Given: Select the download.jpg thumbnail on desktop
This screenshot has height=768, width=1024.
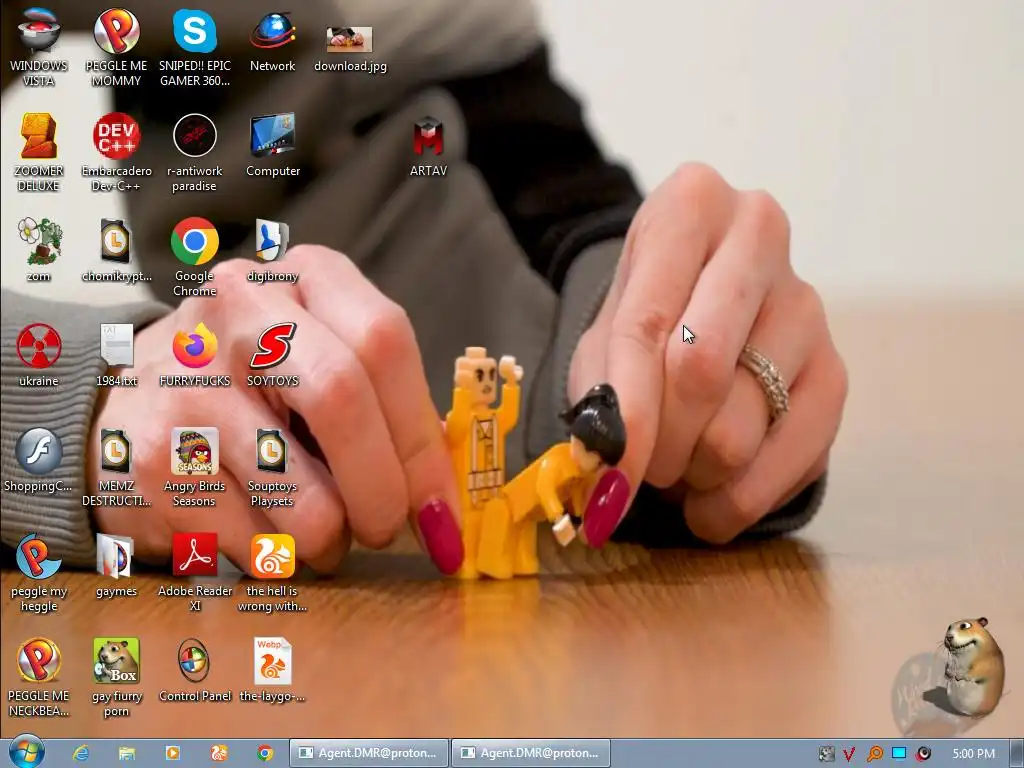Looking at the screenshot, I should pyautogui.click(x=350, y=48).
